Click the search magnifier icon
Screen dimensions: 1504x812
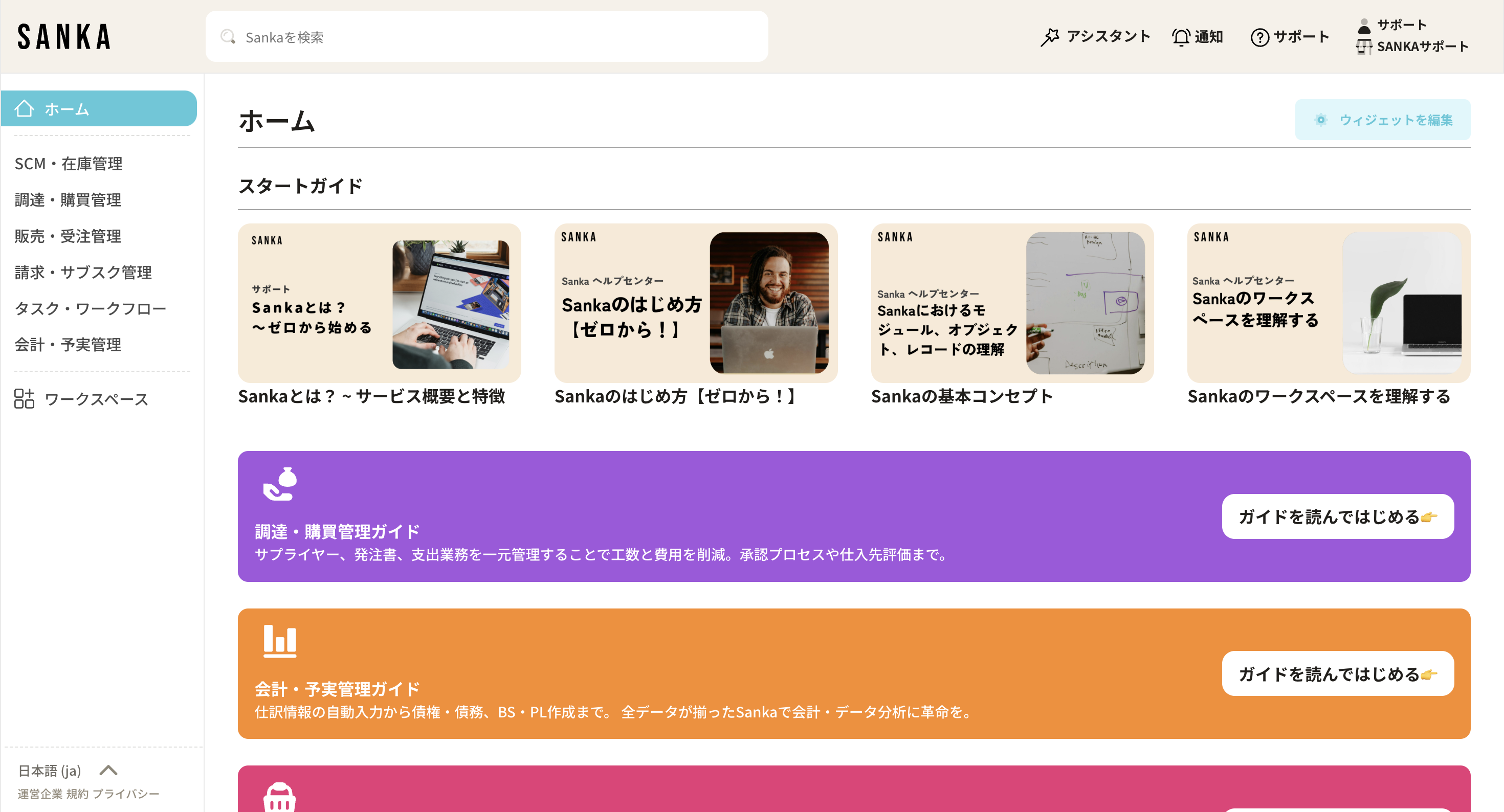pos(228,37)
